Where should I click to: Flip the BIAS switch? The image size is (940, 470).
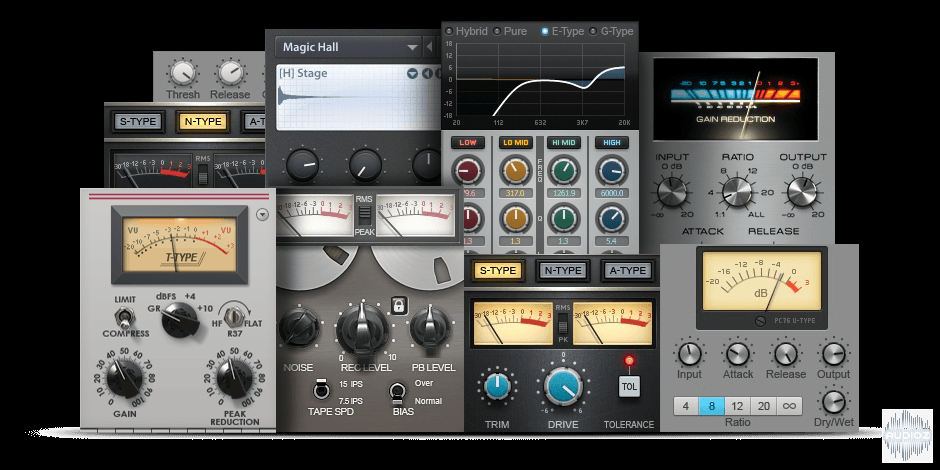[397, 391]
